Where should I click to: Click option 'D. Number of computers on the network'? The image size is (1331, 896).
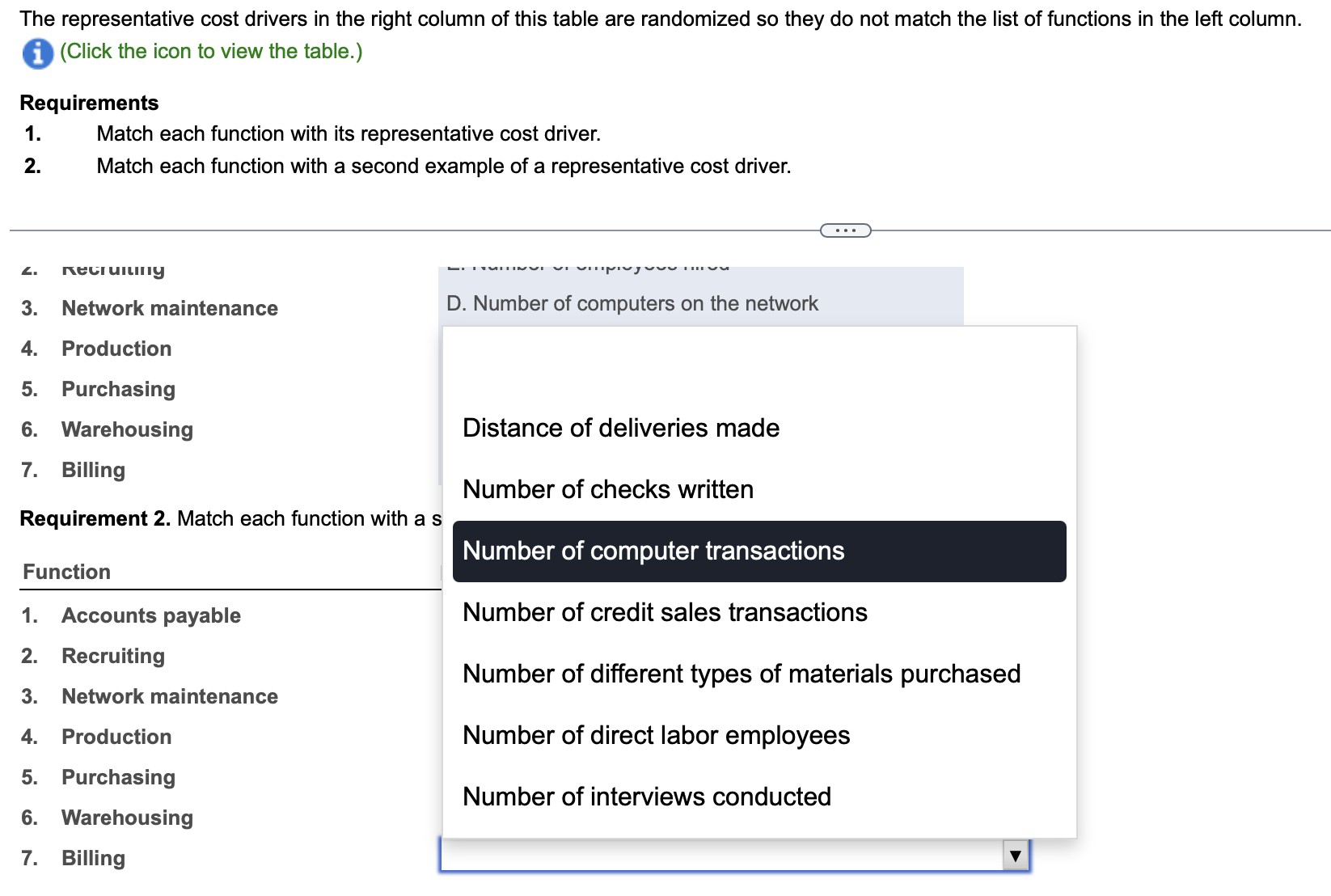coord(633,303)
